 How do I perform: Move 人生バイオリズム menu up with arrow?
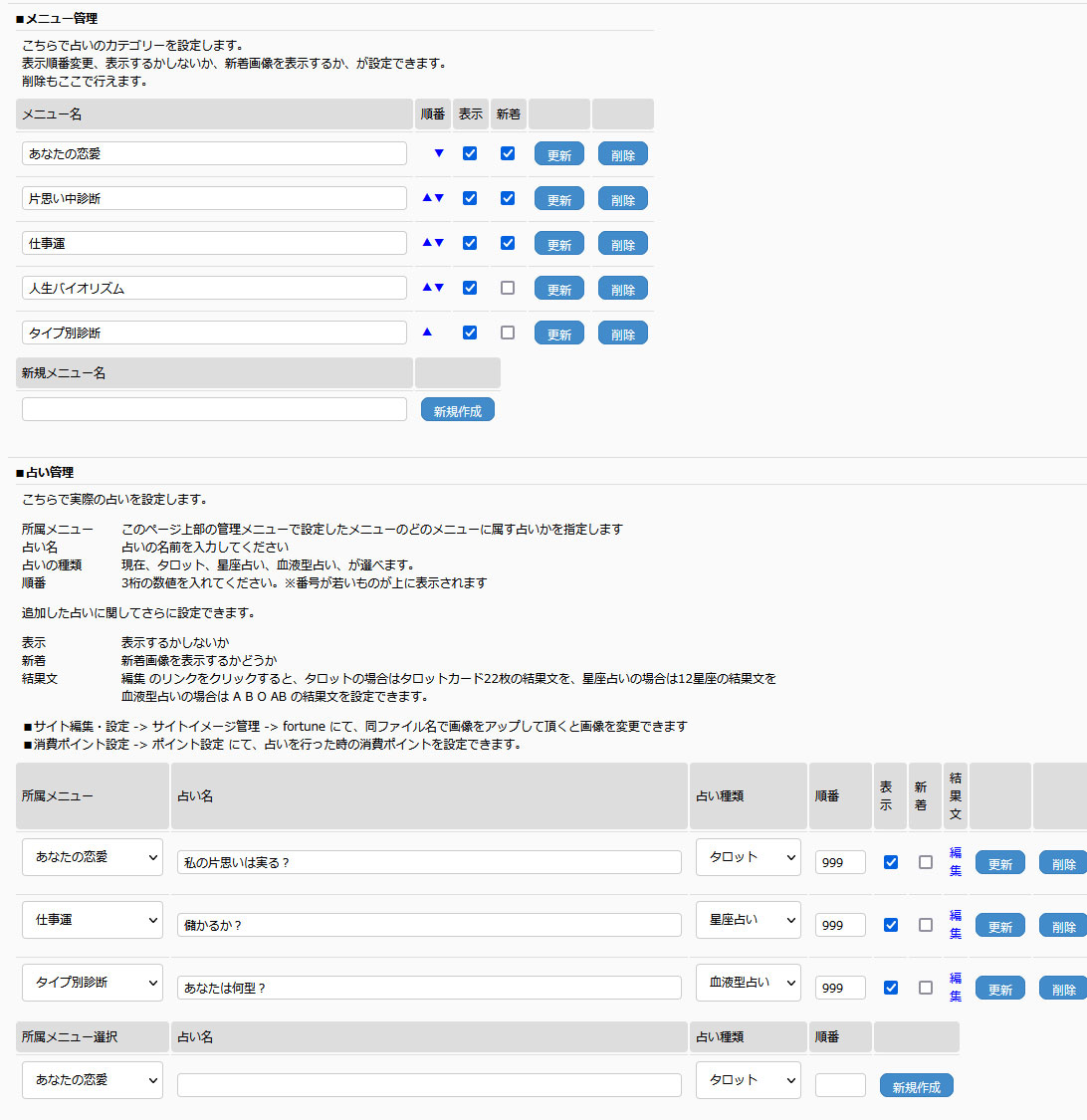[427, 288]
